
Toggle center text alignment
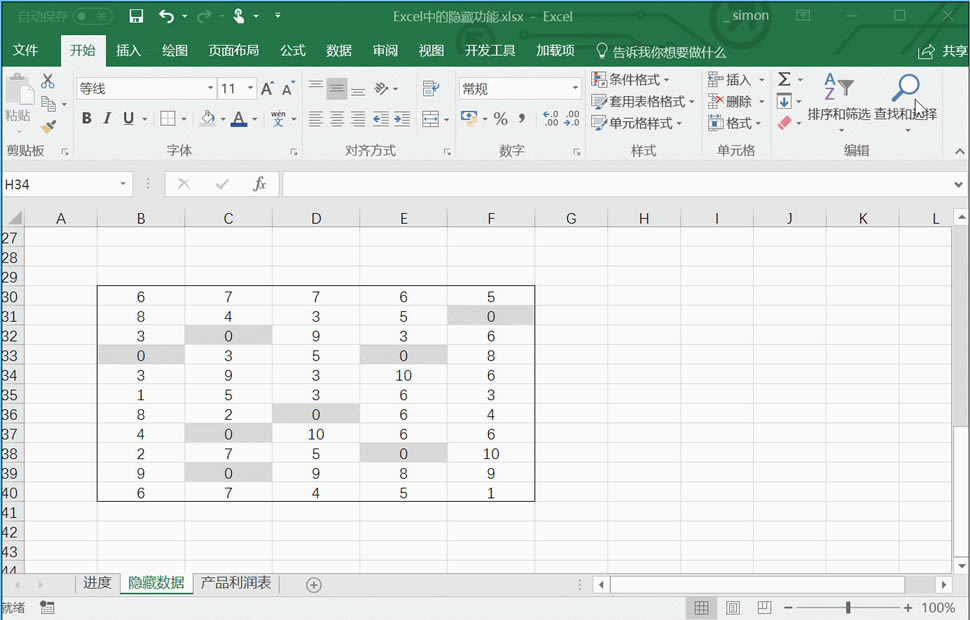(337, 119)
